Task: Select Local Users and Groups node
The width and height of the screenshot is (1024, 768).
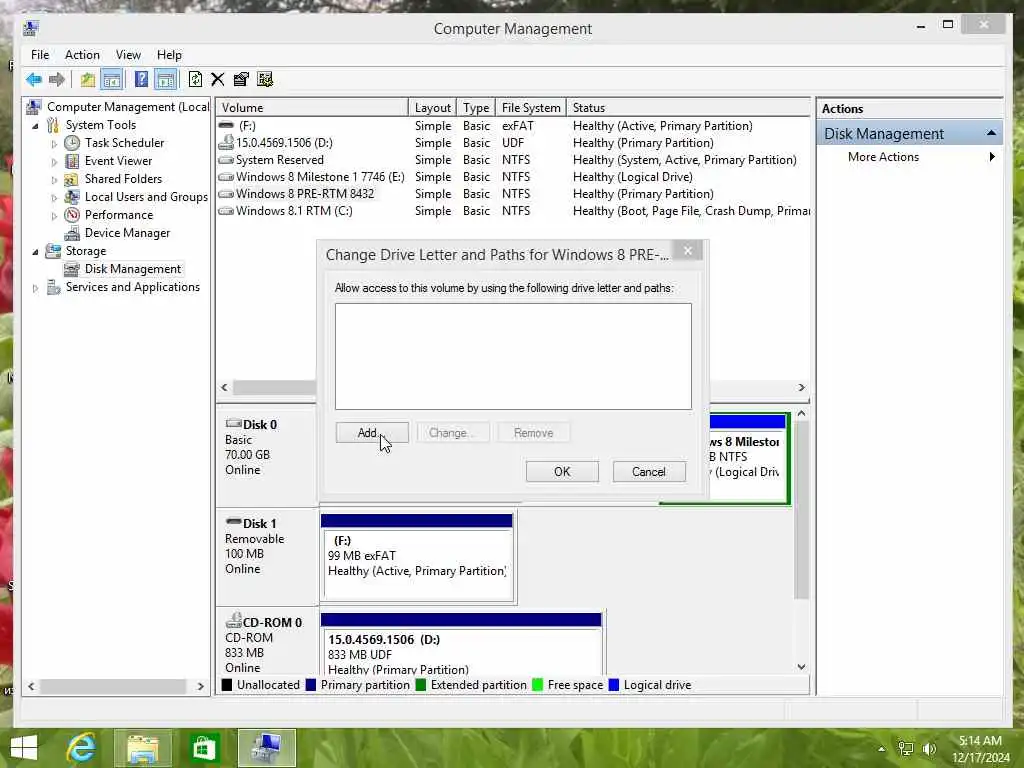Action: pos(146,197)
